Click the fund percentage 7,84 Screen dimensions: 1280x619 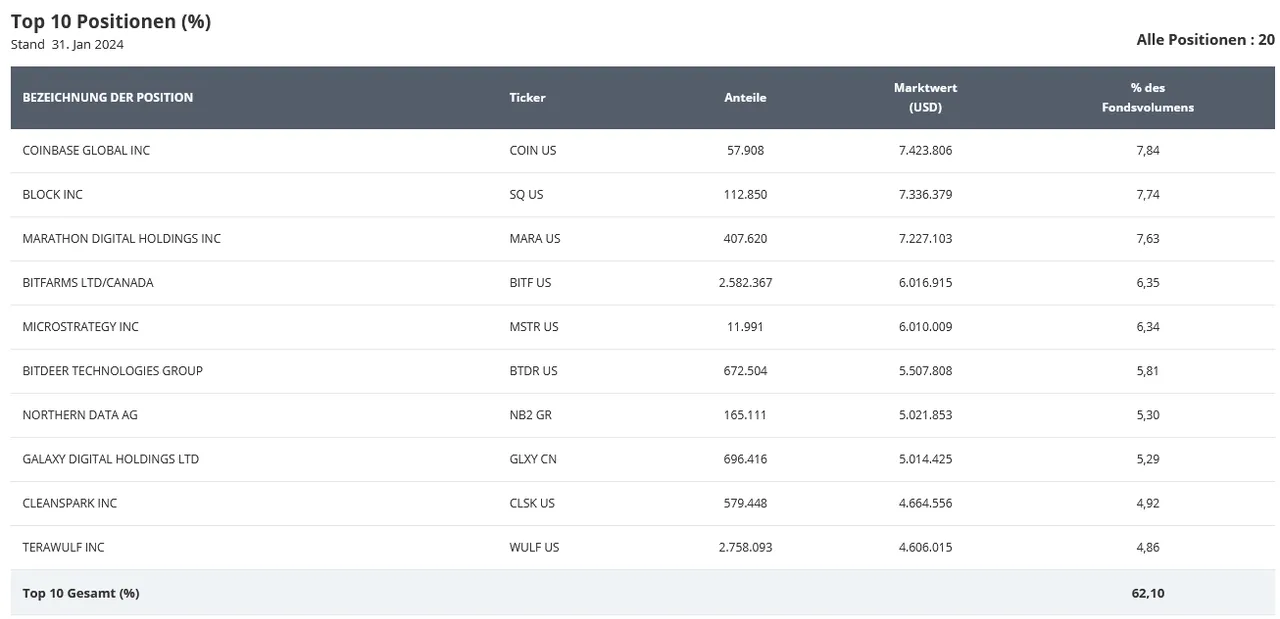tap(1148, 150)
